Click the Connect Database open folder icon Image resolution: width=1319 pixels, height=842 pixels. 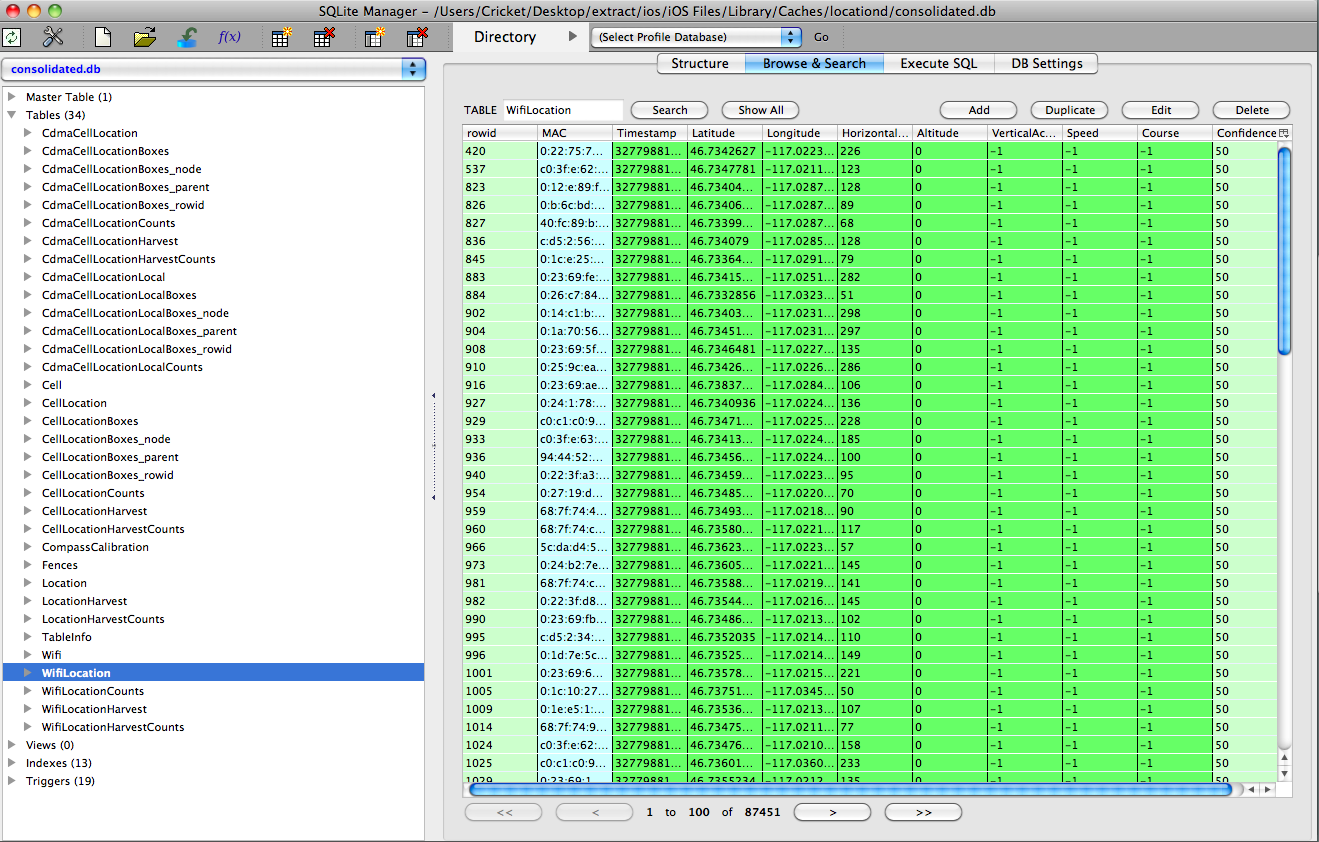pyautogui.click(x=145, y=38)
